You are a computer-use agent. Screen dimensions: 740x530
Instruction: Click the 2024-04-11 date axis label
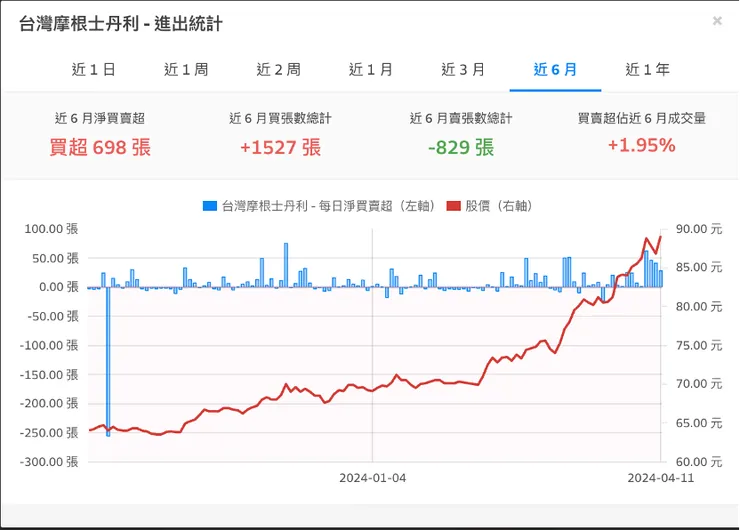pyautogui.click(x=661, y=478)
